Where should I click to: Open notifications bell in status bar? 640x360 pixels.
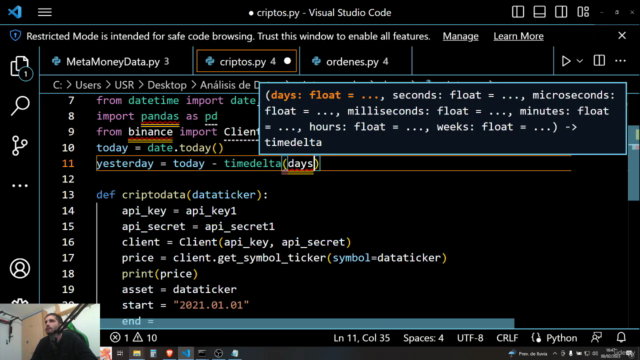point(621,338)
